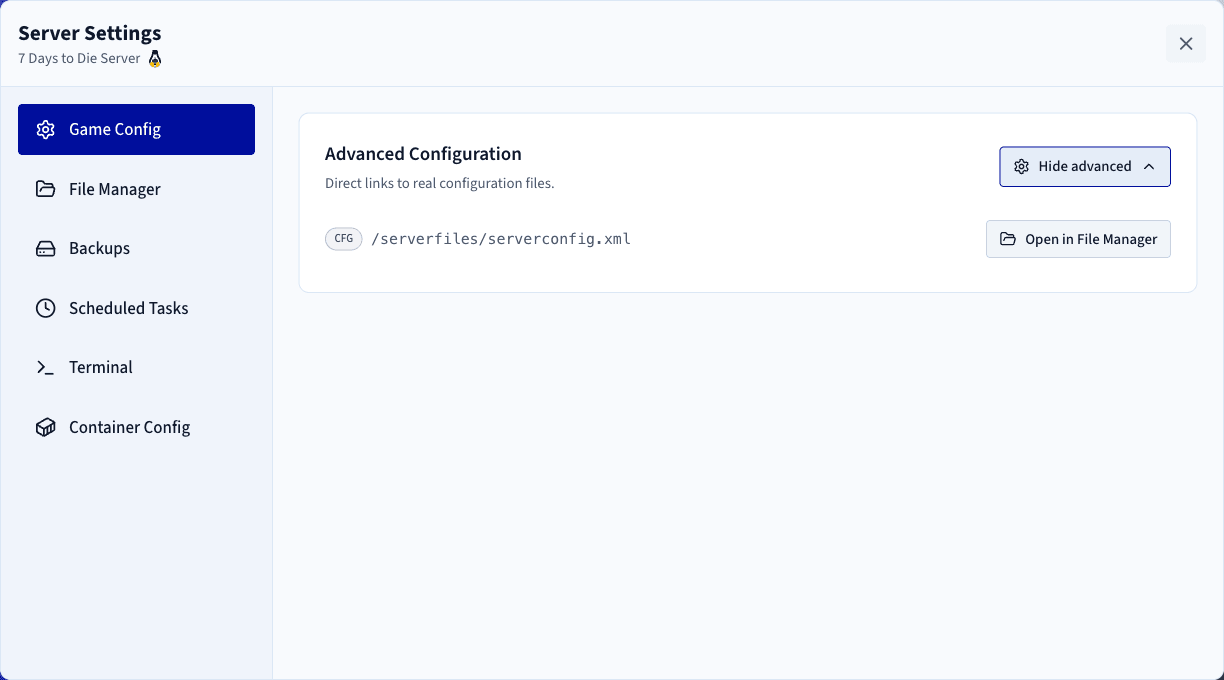Click the Scheduled Tasks clock icon
The width and height of the screenshot is (1224, 680).
pyautogui.click(x=45, y=308)
